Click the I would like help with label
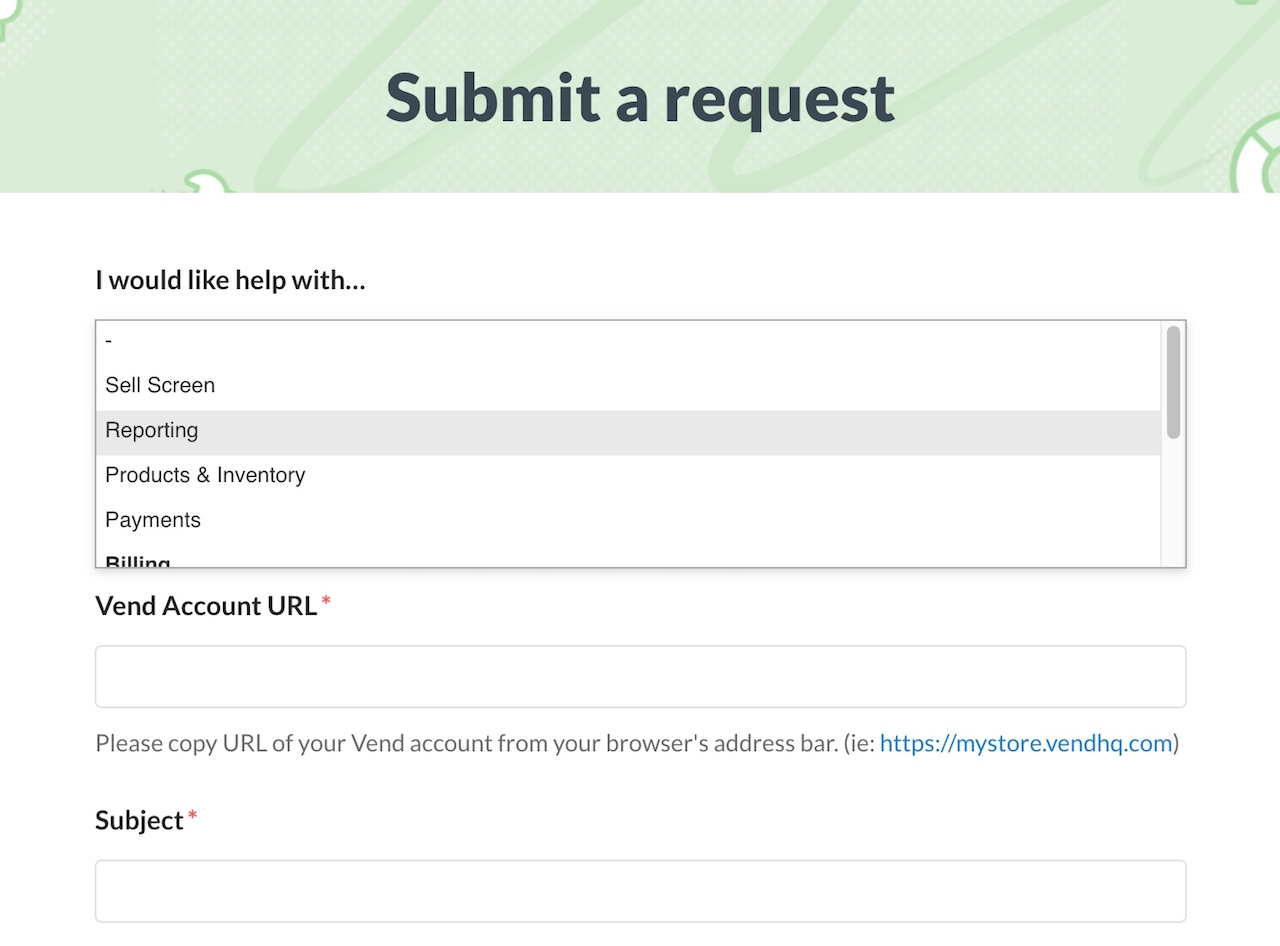The image size is (1280, 946). [x=230, y=280]
